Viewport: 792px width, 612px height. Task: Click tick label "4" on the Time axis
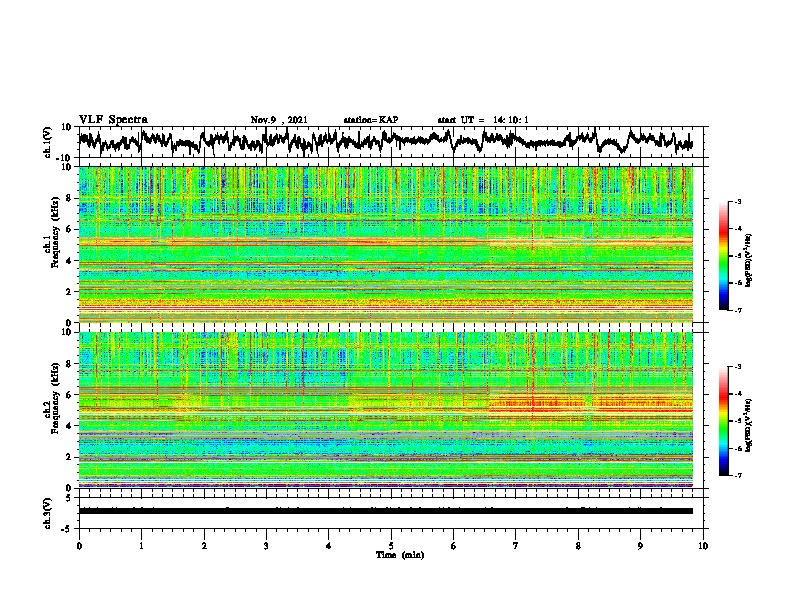[329, 546]
